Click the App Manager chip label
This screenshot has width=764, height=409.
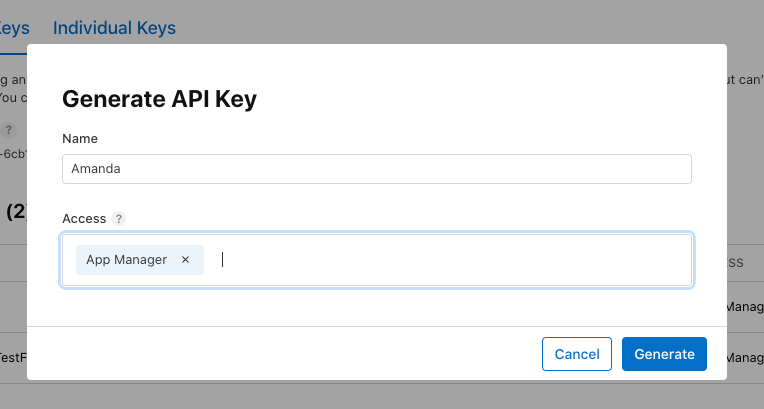point(127,260)
